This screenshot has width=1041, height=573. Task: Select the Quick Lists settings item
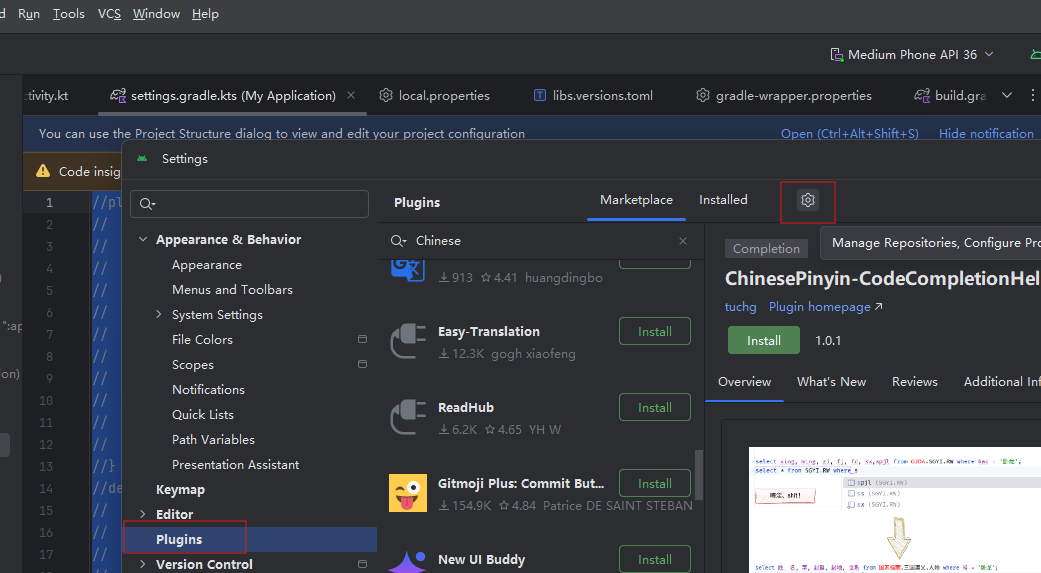tap(202, 414)
